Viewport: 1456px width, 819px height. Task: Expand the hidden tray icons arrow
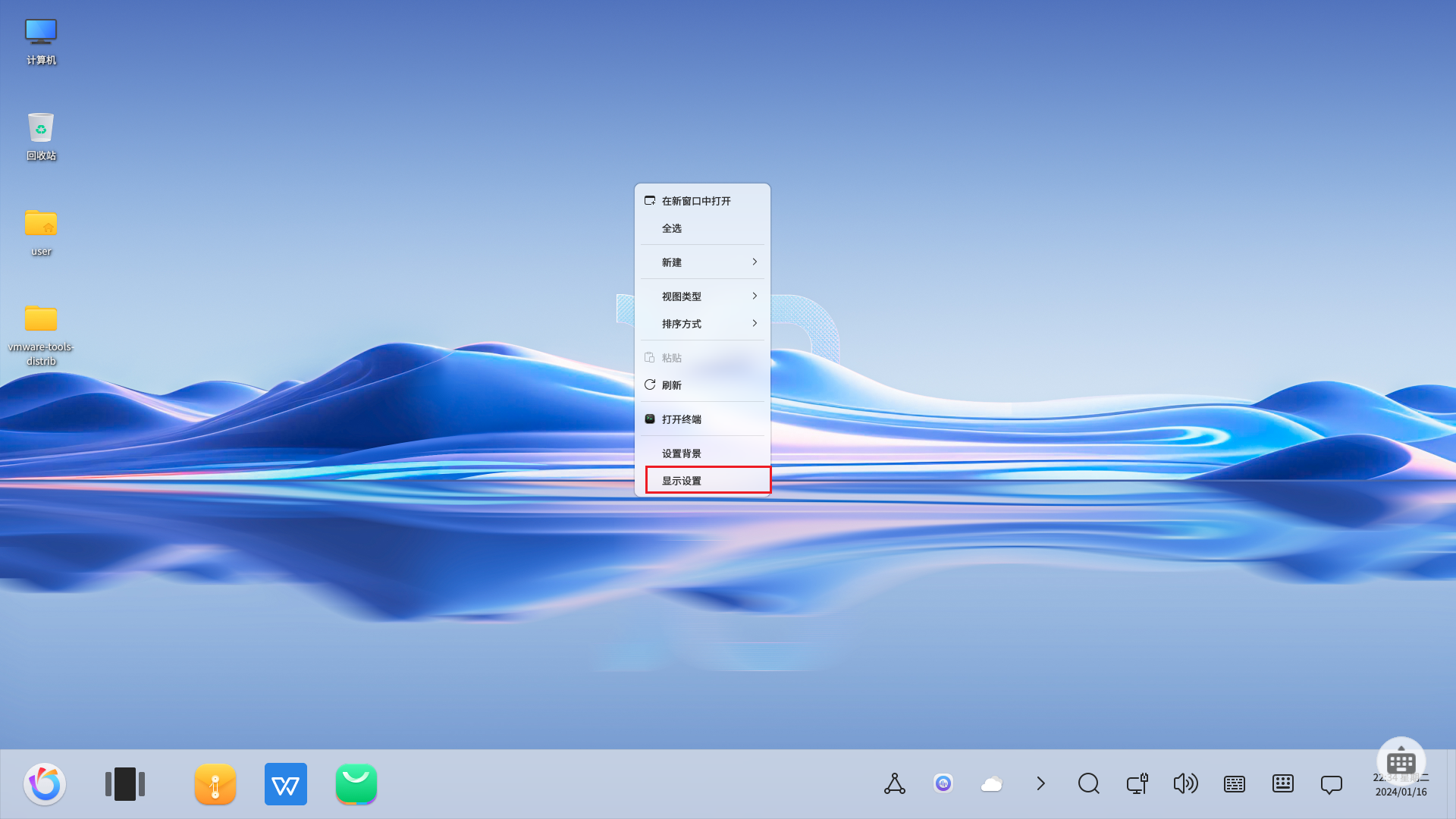click(1040, 783)
